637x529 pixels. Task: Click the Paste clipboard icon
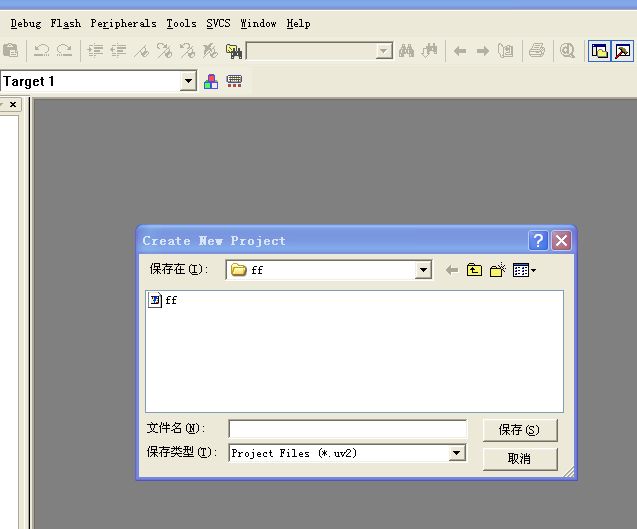[11, 51]
